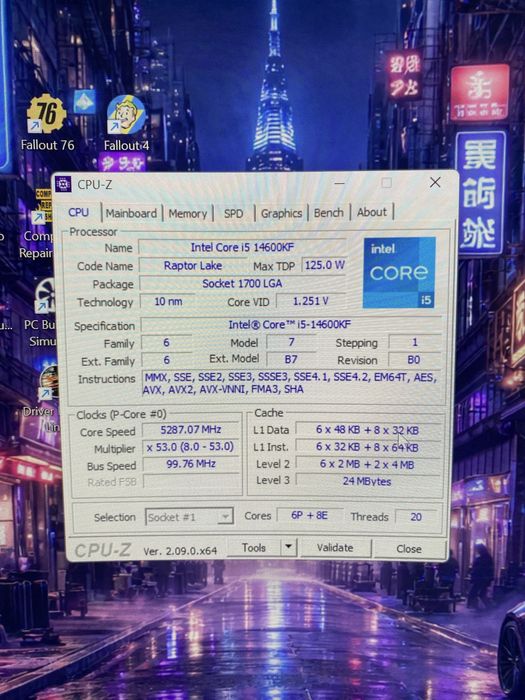Screen dimensions: 525x700
Task: Click the 10 nm technology value
Action: pyautogui.click(x=168, y=301)
